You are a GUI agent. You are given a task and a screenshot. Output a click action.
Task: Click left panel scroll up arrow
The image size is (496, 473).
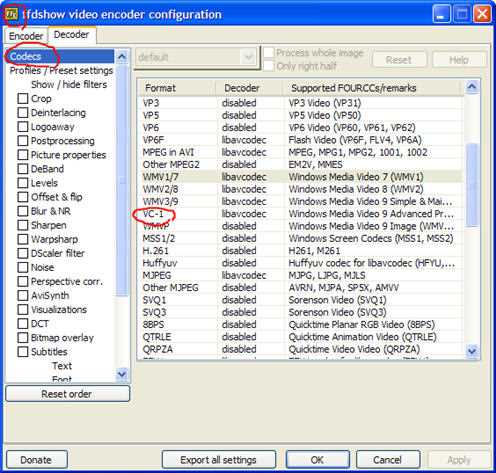(x=122, y=57)
